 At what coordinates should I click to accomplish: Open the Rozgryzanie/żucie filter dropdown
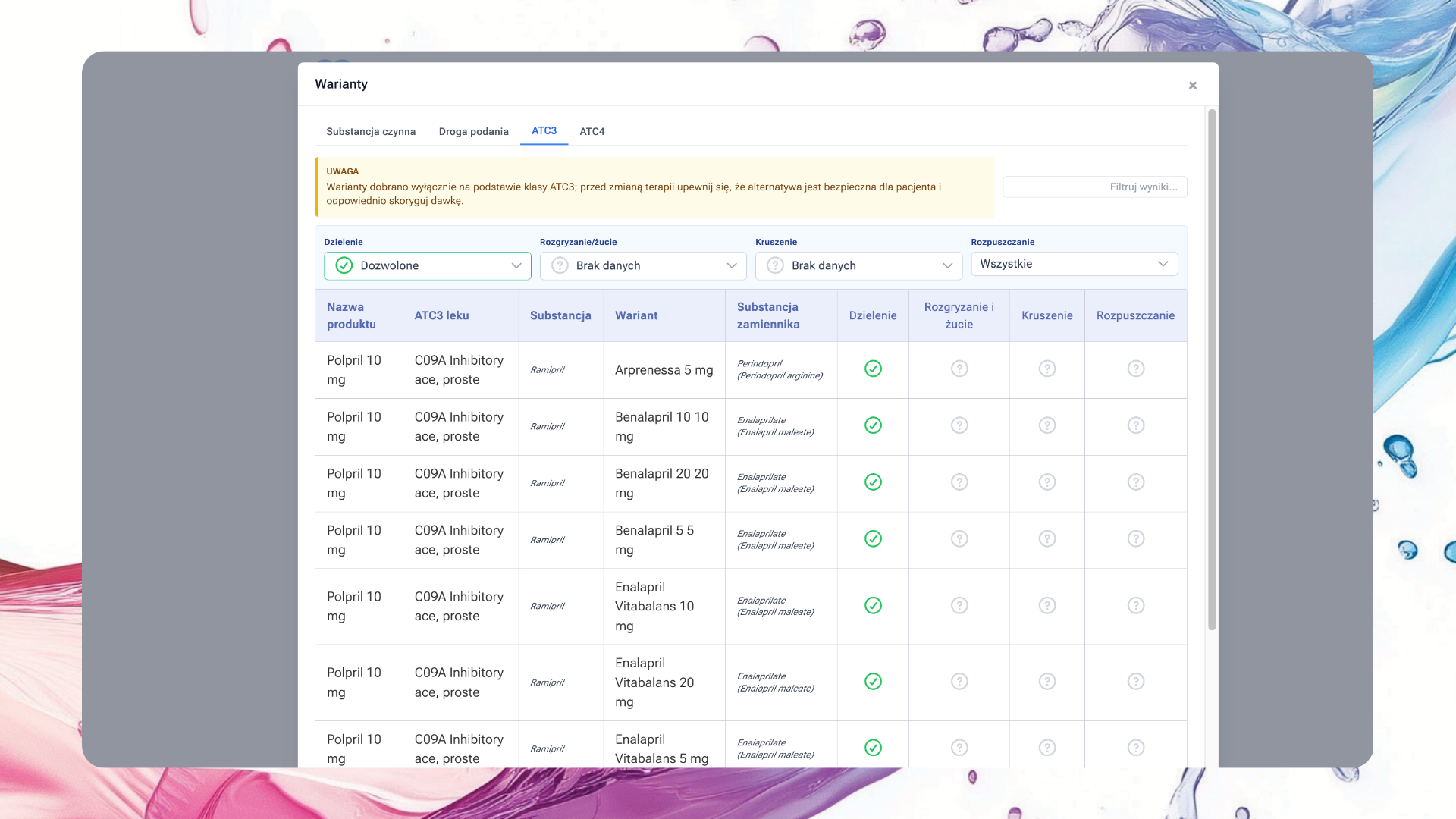click(642, 266)
